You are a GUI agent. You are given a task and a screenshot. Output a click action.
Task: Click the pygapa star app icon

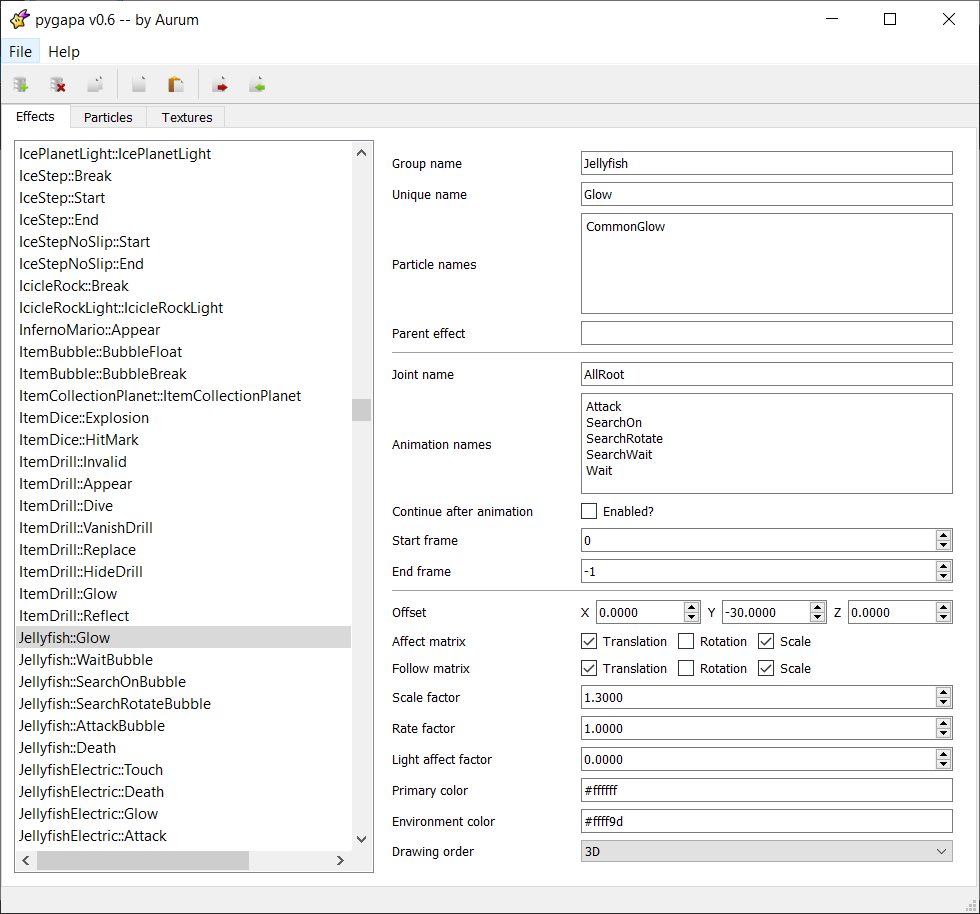point(19,19)
